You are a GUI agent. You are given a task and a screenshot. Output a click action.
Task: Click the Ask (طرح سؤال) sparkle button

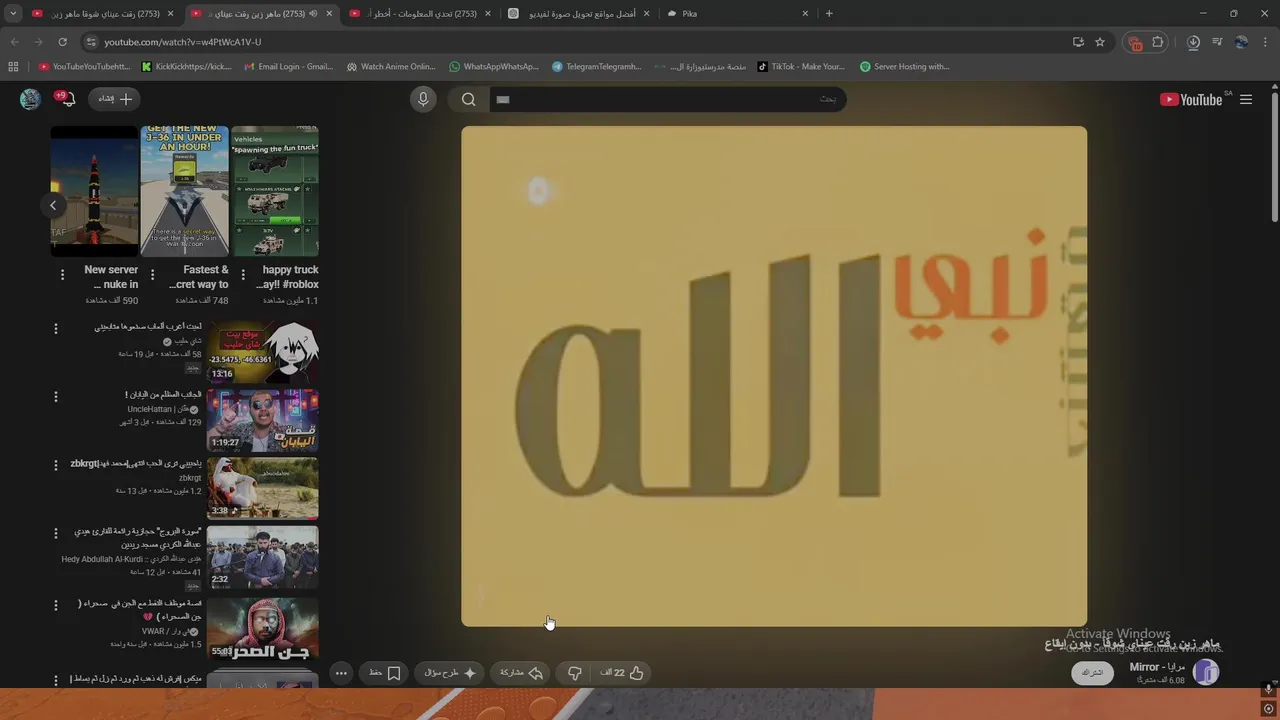[x=449, y=673]
